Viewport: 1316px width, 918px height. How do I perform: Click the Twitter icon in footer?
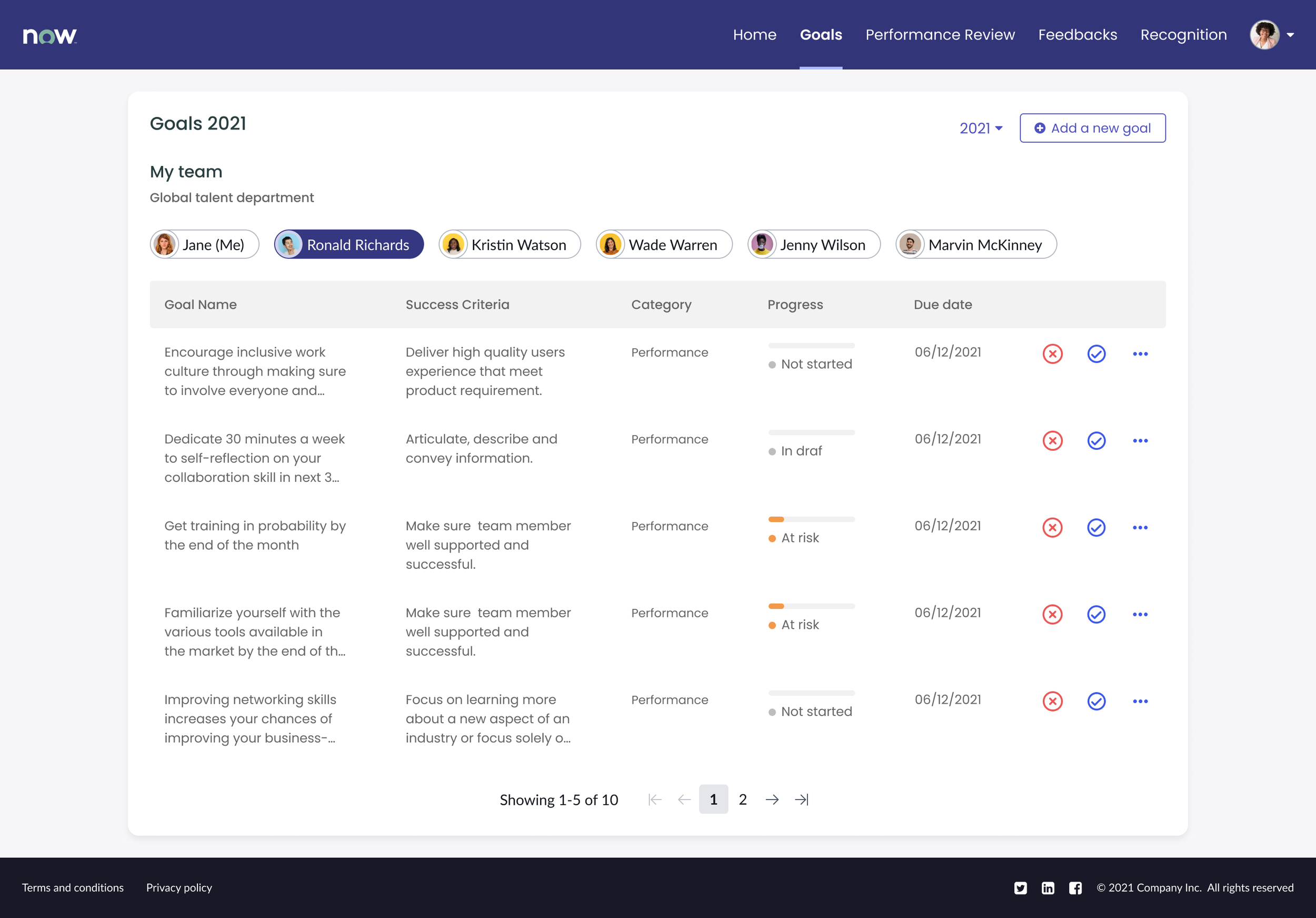(x=1020, y=887)
